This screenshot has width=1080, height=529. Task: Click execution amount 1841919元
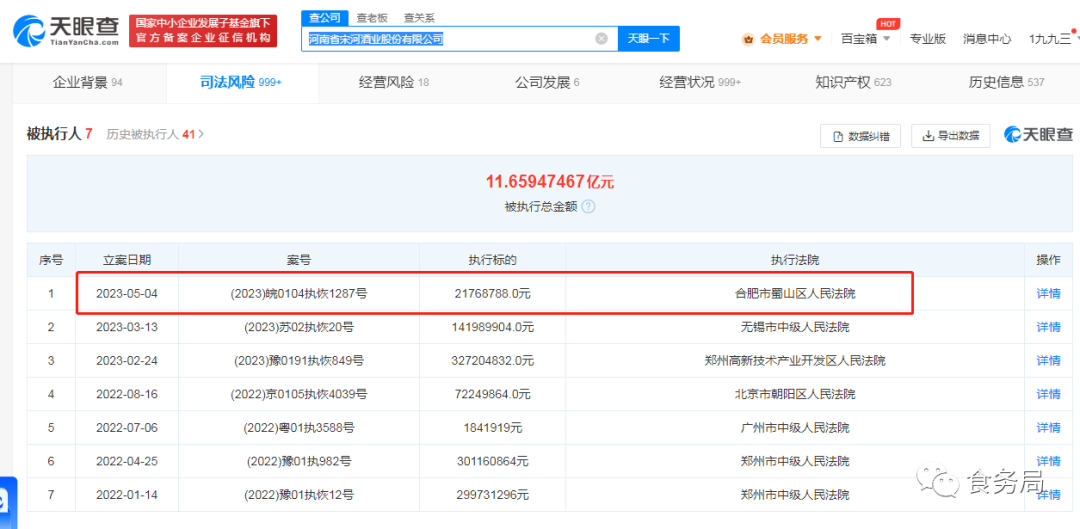coord(492,428)
